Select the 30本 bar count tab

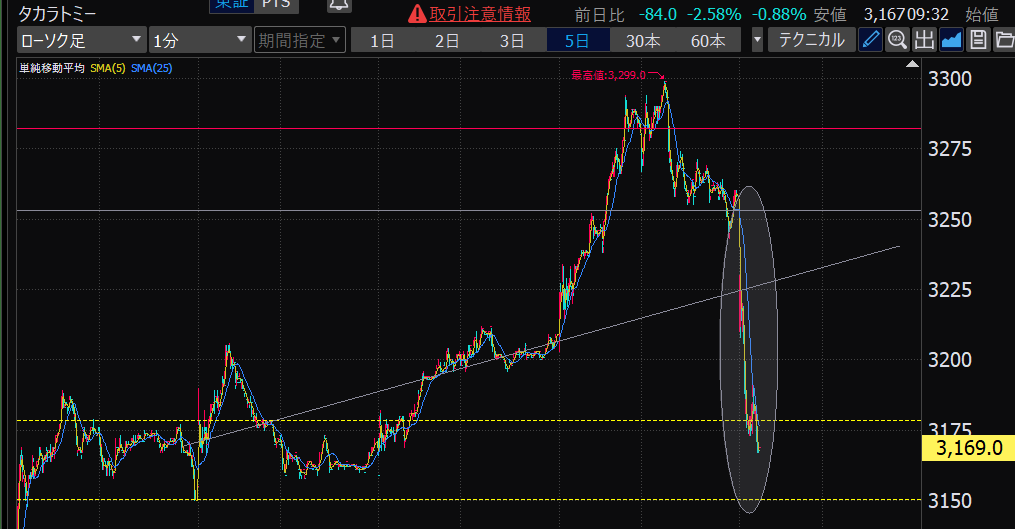pos(643,41)
